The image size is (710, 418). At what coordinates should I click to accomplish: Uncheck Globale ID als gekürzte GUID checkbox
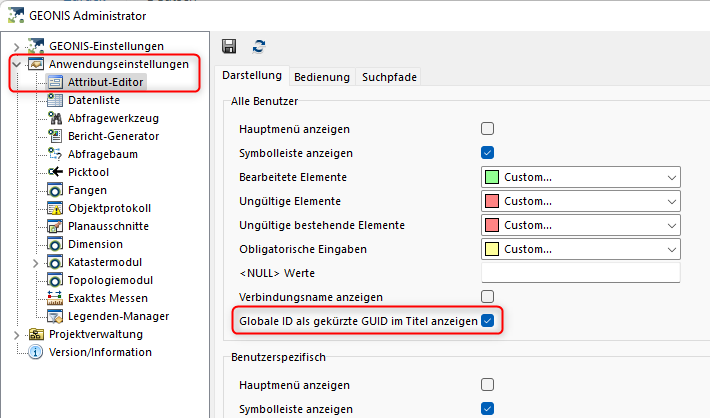pyautogui.click(x=488, y=320)
